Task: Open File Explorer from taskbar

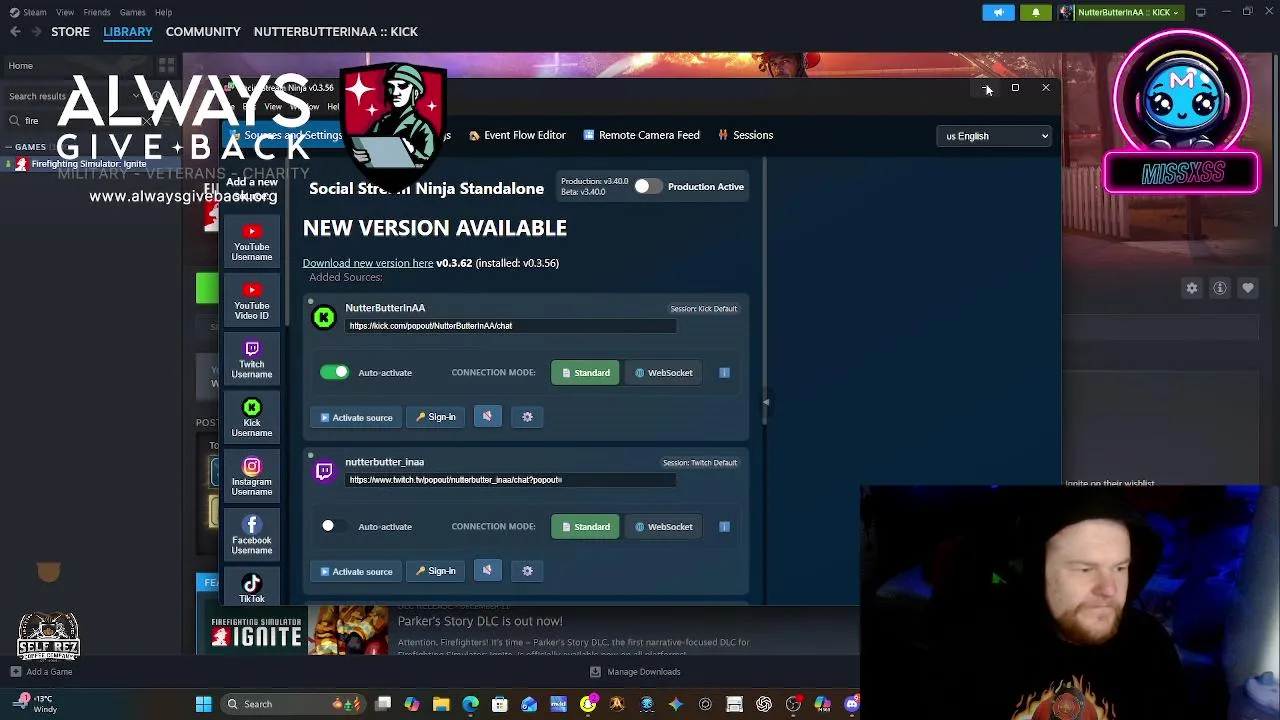Action: click(441, 704)
